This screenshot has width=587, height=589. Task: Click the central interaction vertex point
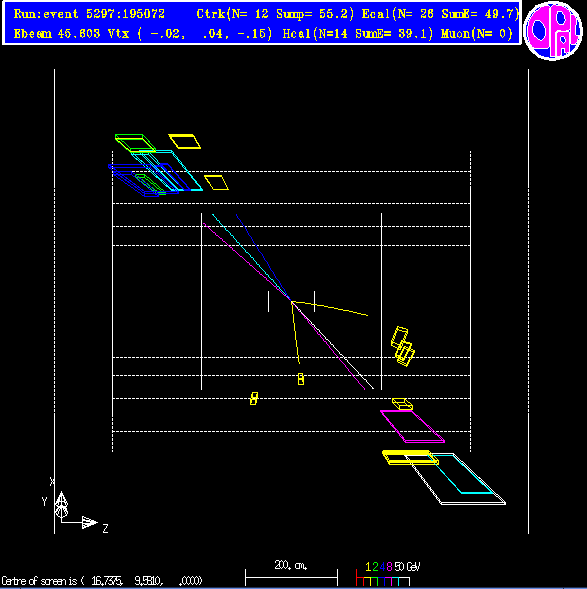tap(291, 301)
